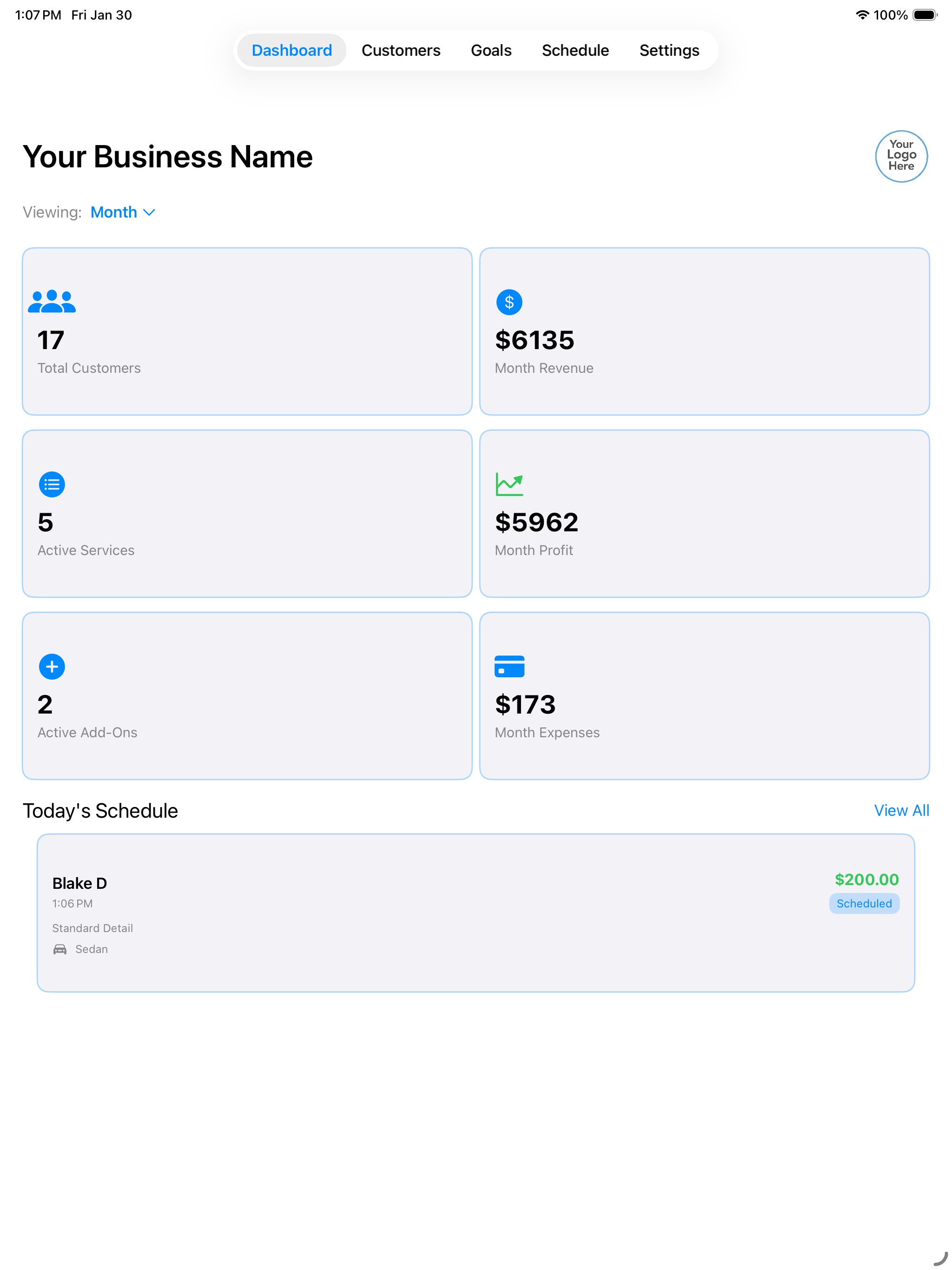952x1270 pixels.
Task: Click the 5 Active Services value
Action: tap(46, 523)
